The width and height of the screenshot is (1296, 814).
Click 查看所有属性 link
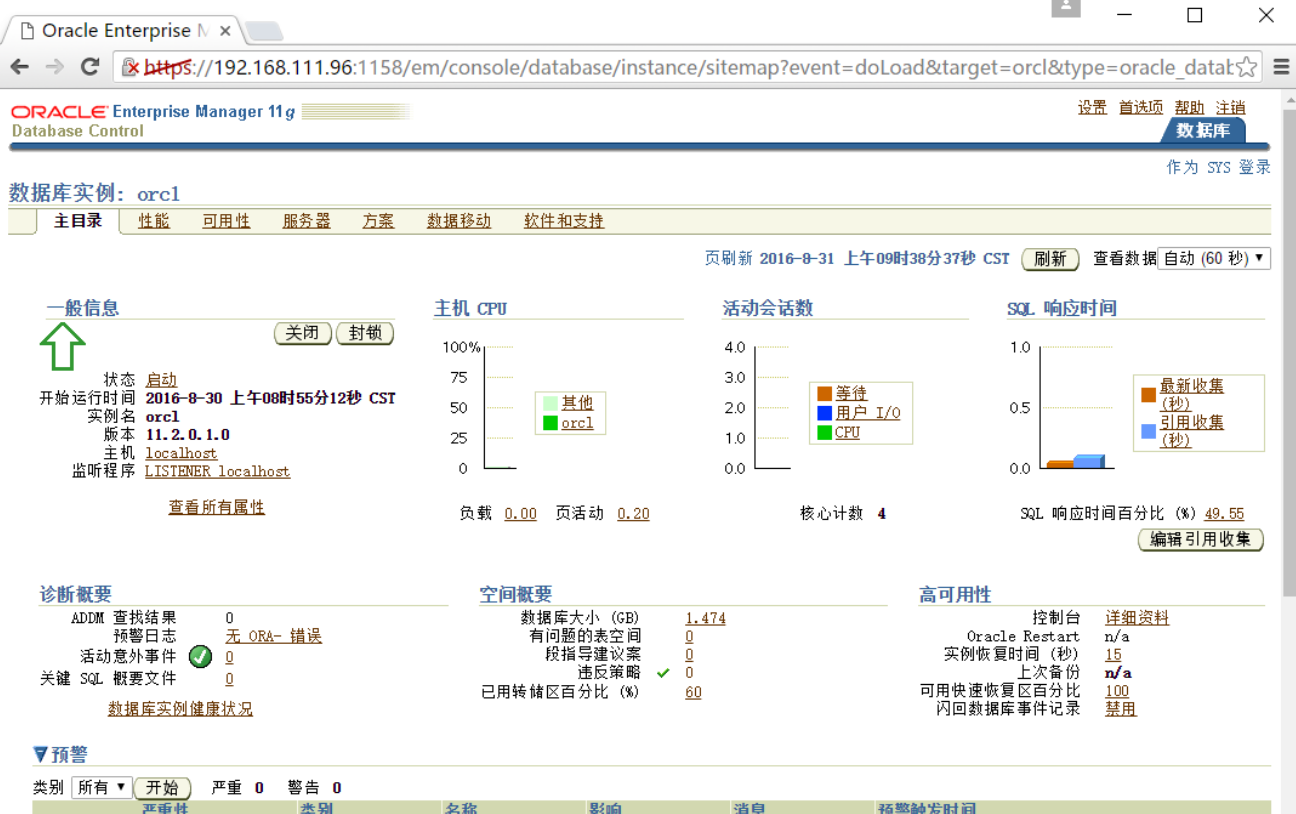(x=217, y=507)
